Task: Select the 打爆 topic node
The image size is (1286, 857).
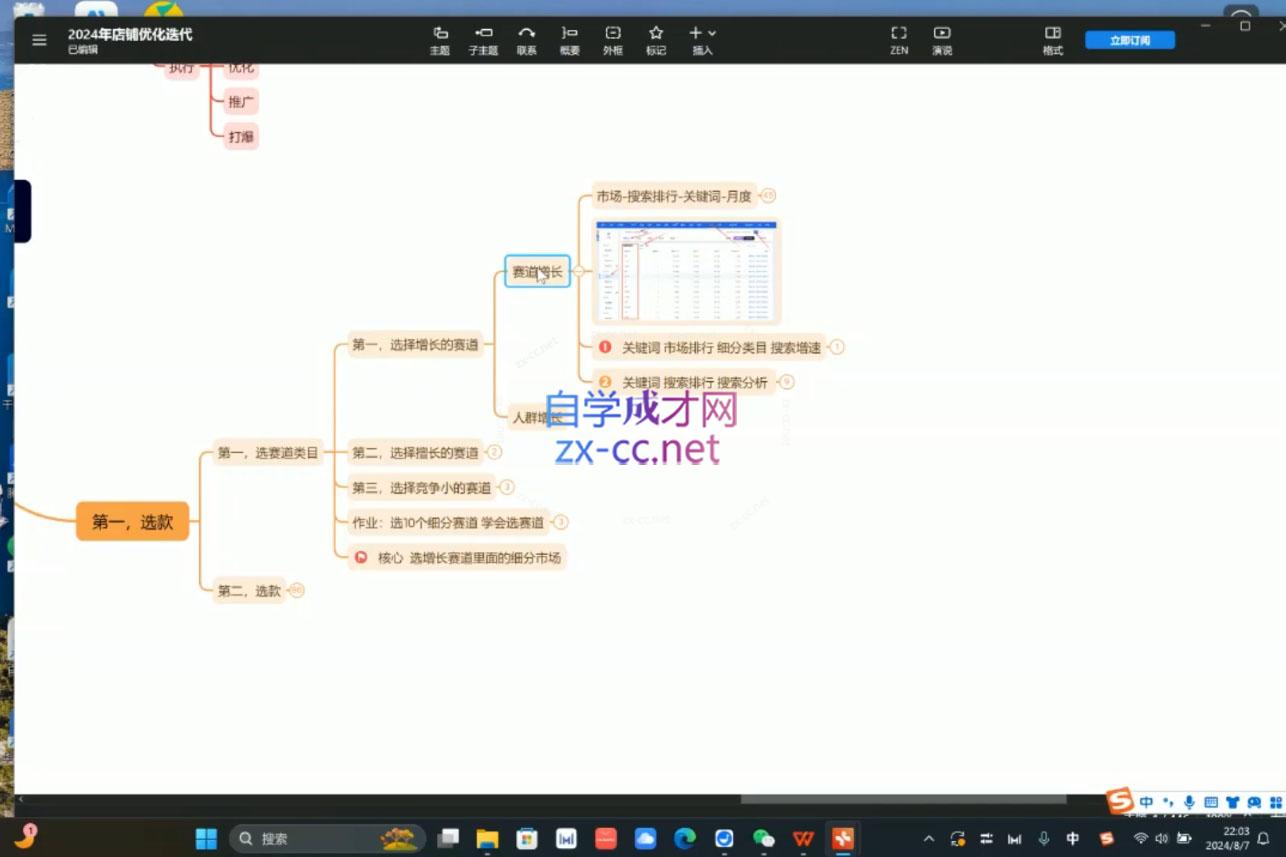Action: pyautogui.click(x=241, y=137)
